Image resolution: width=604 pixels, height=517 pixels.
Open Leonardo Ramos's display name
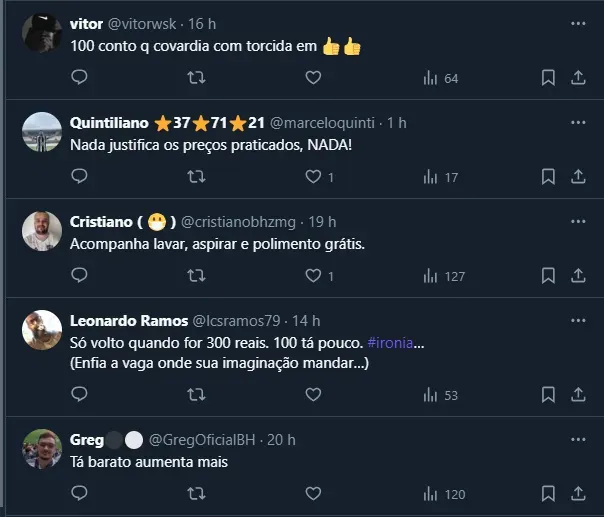(x=129, y=321)
